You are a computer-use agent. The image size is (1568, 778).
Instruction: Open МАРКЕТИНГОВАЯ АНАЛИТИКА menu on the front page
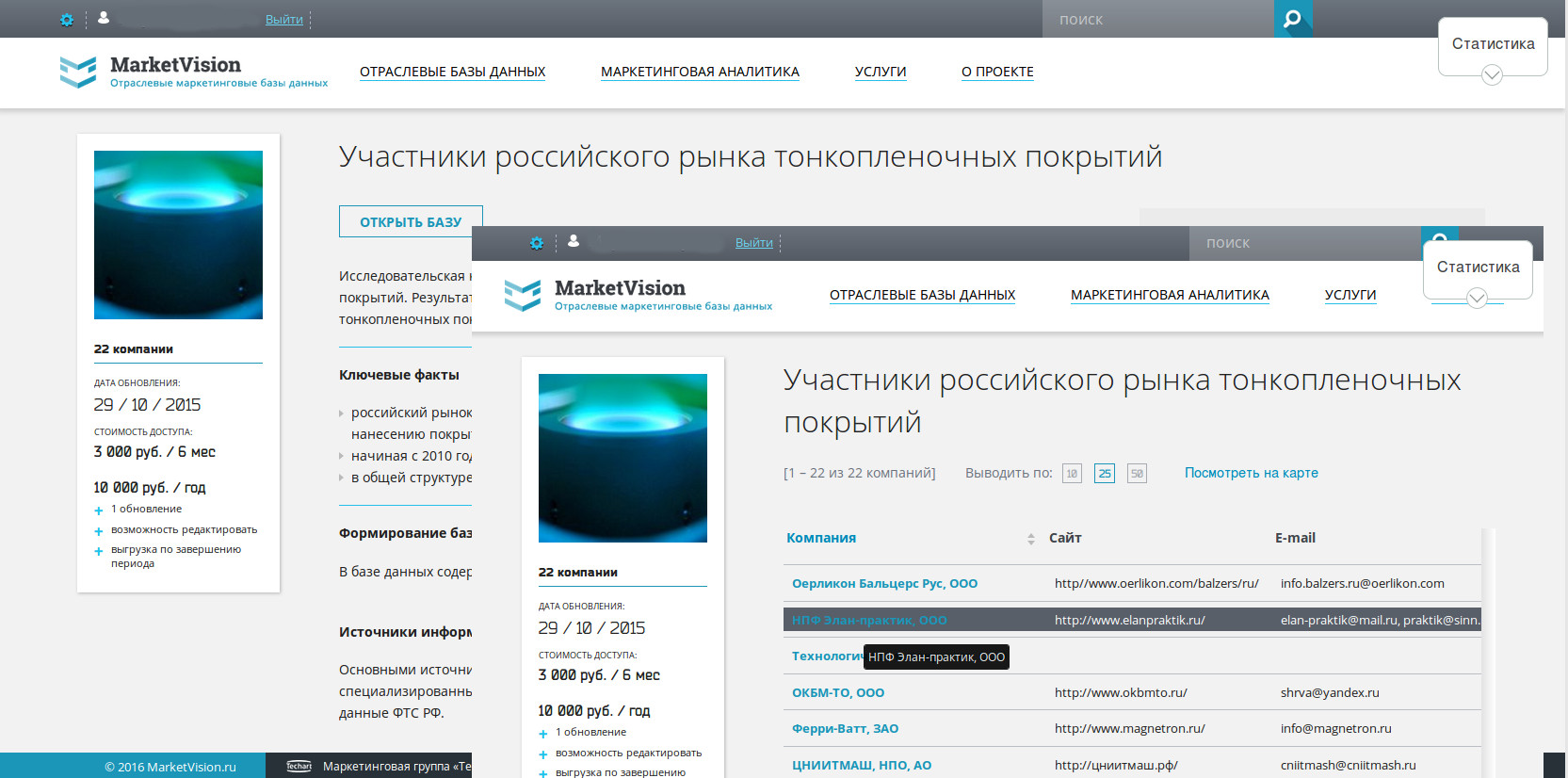(x=1171, y=295)
